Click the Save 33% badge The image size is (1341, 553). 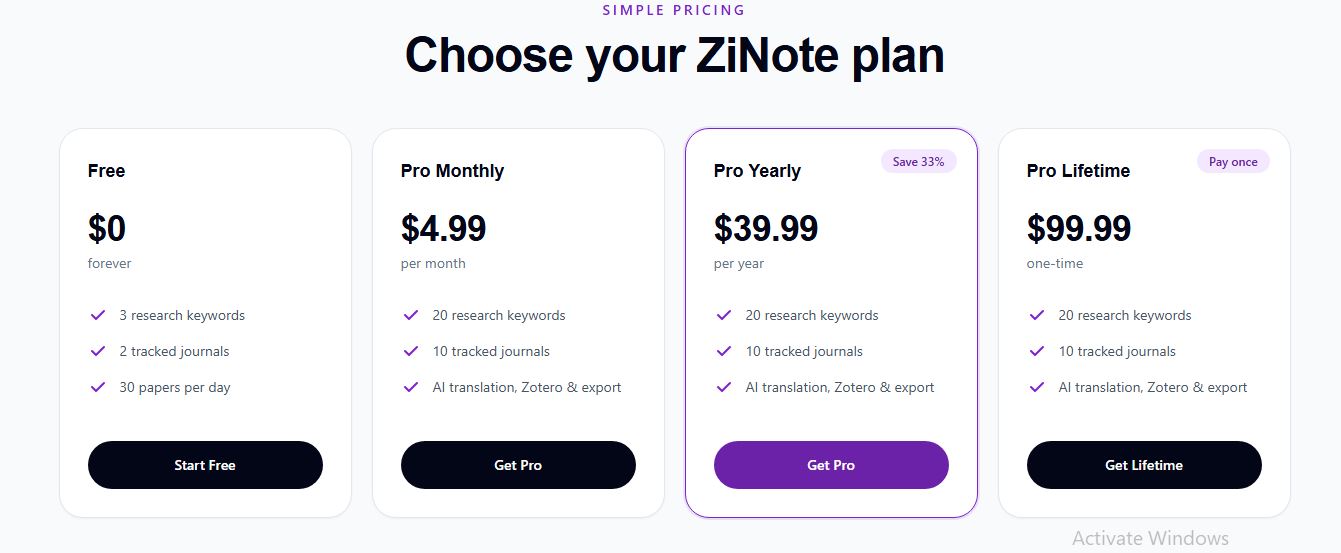tap(918, 161)
